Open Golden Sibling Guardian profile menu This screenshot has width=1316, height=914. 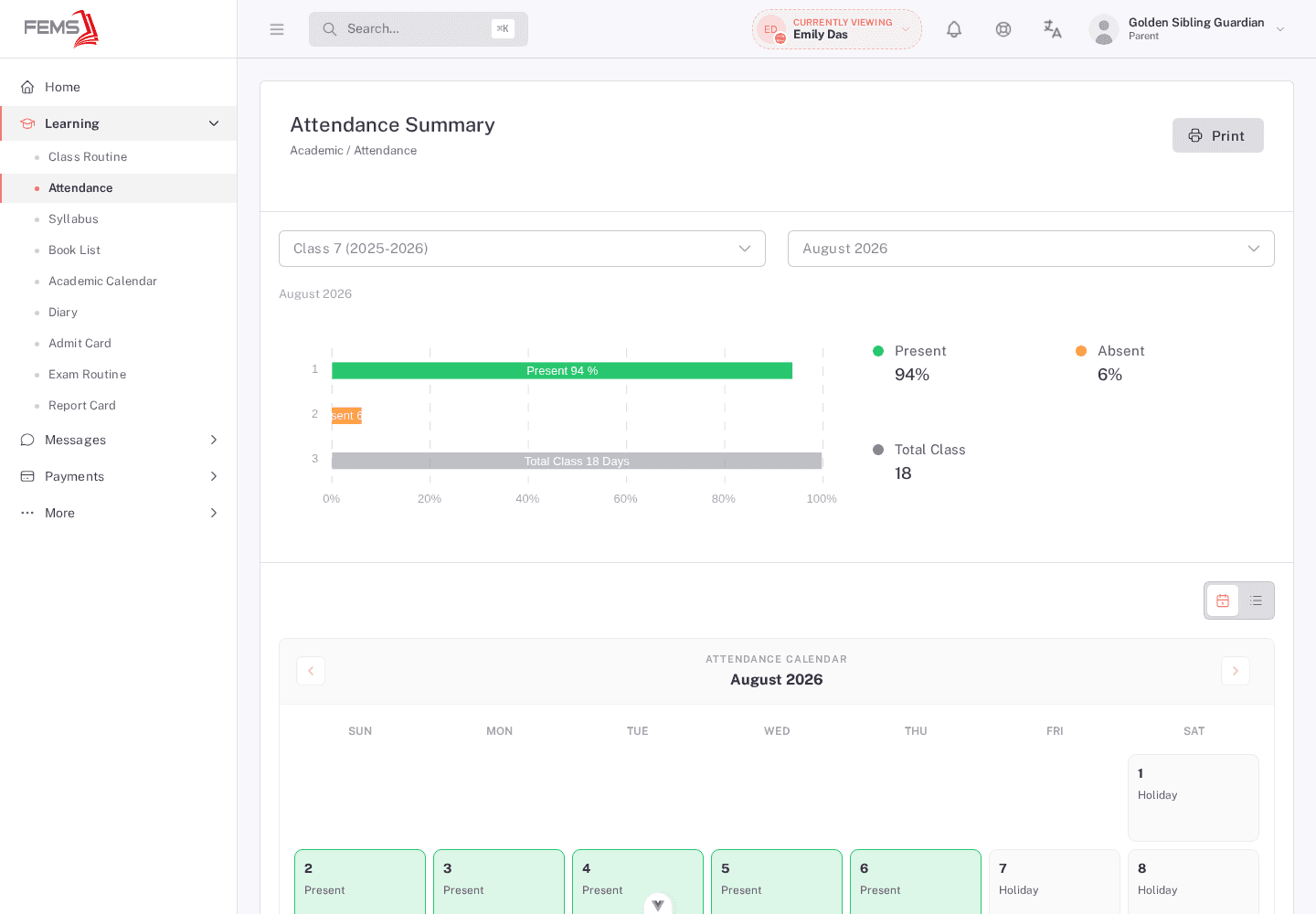tap(1187, 29)
